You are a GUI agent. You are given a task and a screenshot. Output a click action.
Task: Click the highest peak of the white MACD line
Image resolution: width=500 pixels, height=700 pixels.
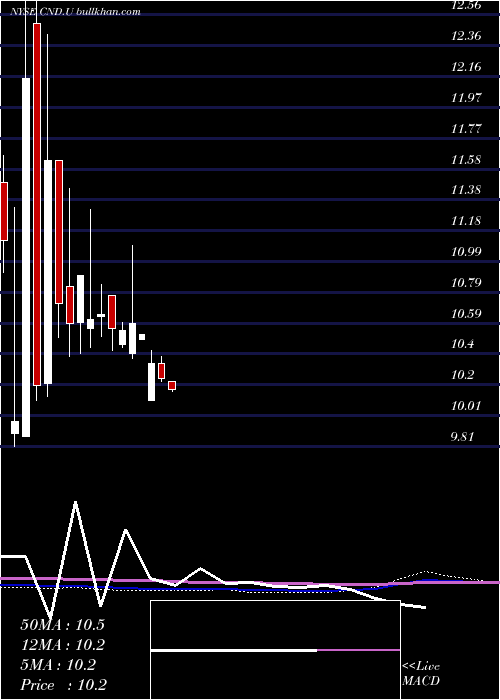pos(75,502)
